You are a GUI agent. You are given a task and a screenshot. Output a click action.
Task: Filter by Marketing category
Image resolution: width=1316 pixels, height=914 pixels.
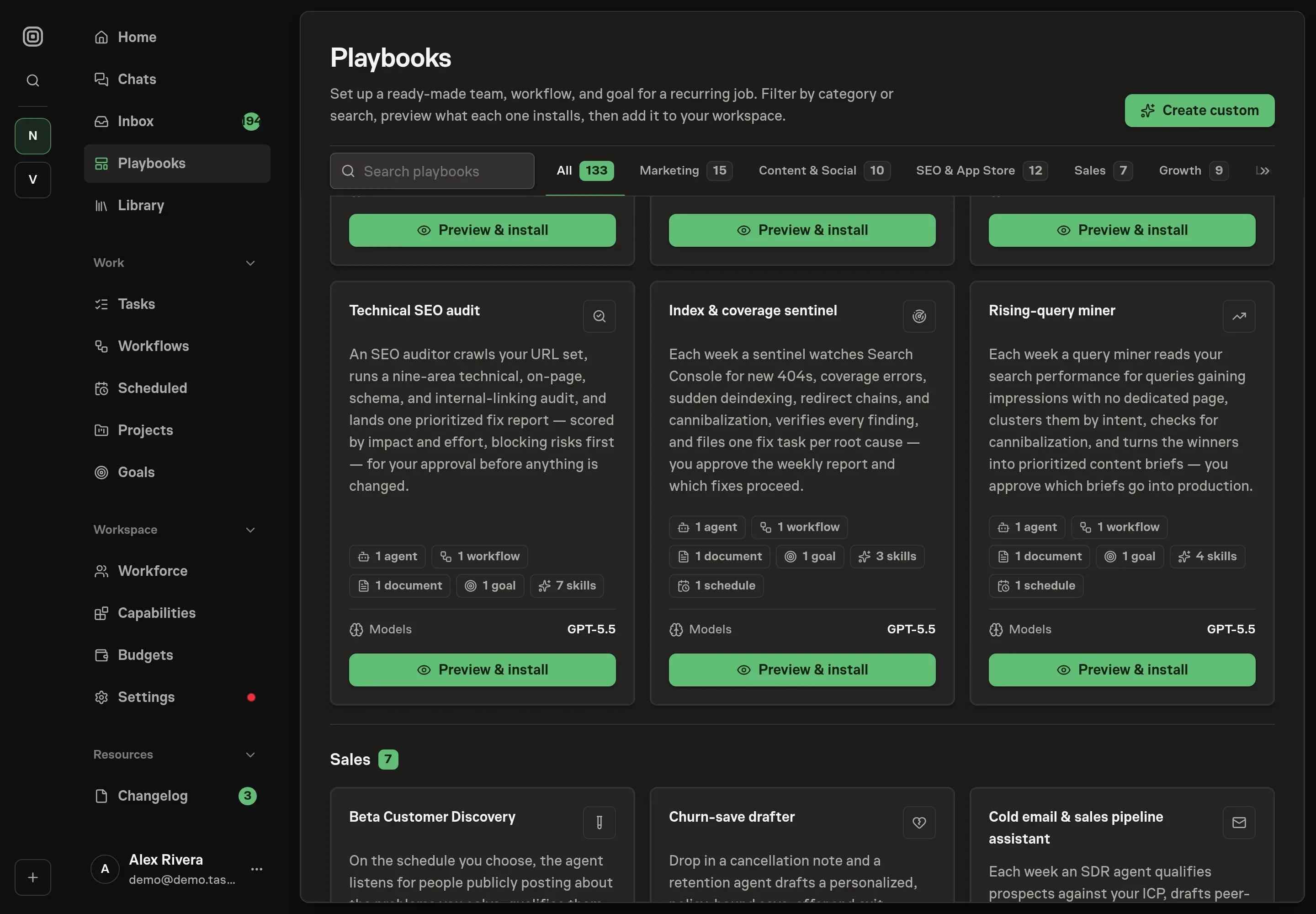point(685,170)
